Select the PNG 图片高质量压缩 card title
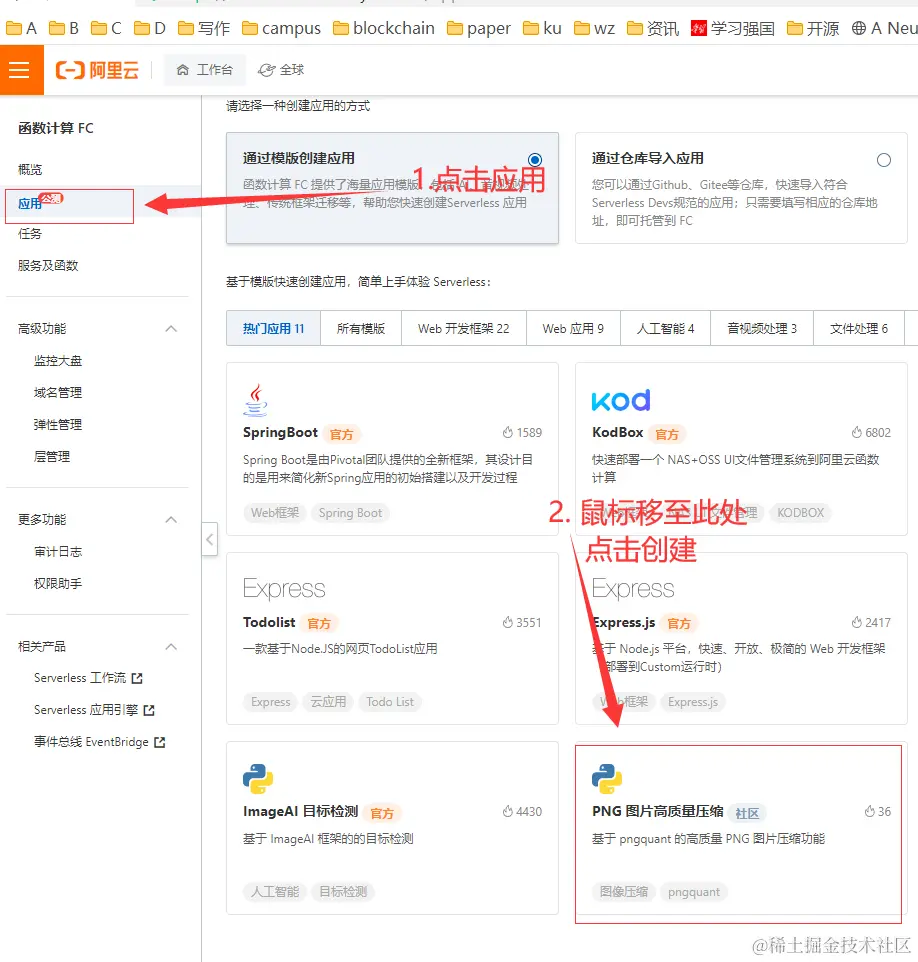This screenshot has height=962, width=918. click(x=658, y=811)
